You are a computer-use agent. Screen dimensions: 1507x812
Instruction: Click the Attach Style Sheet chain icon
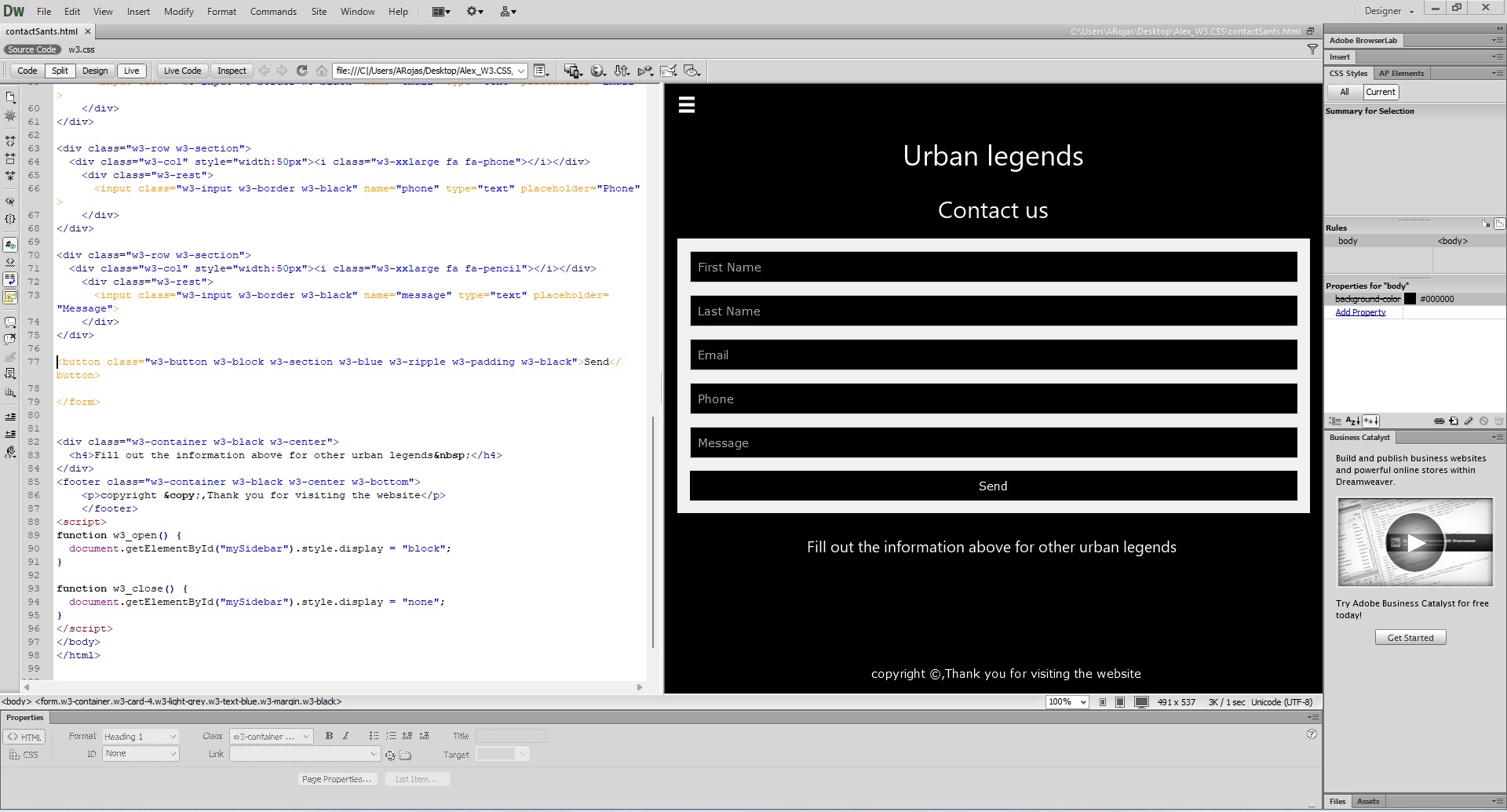pyautogui.click(x=1439, y=421)
